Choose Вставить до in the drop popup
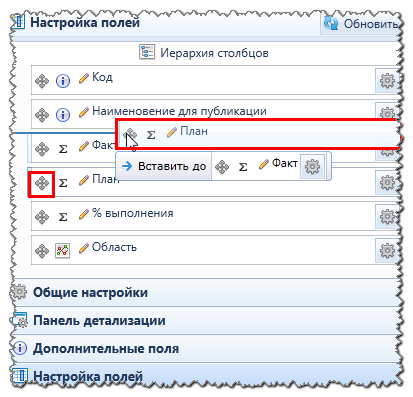Screen dimensions: 413x397 164,166
